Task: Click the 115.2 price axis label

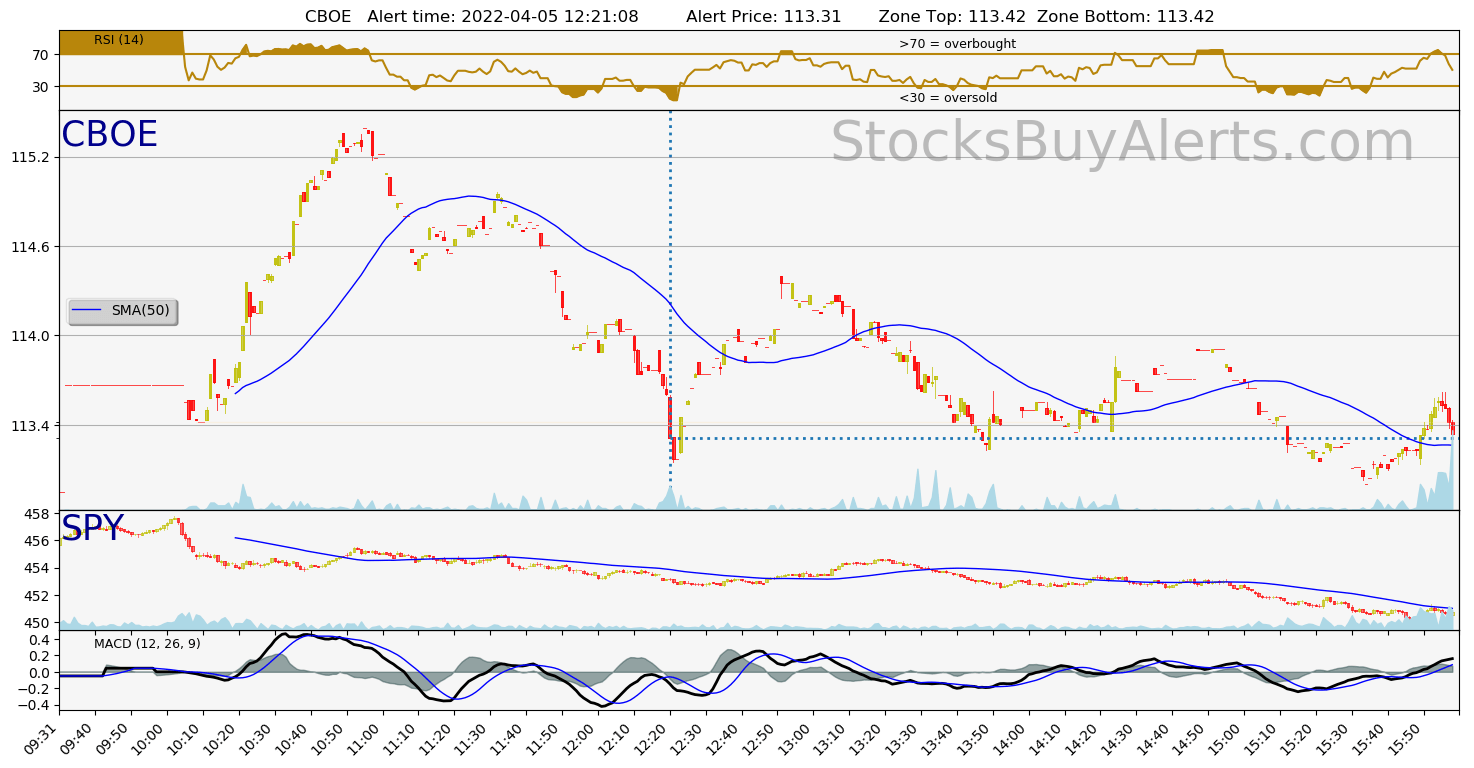Action: point(32,157)
